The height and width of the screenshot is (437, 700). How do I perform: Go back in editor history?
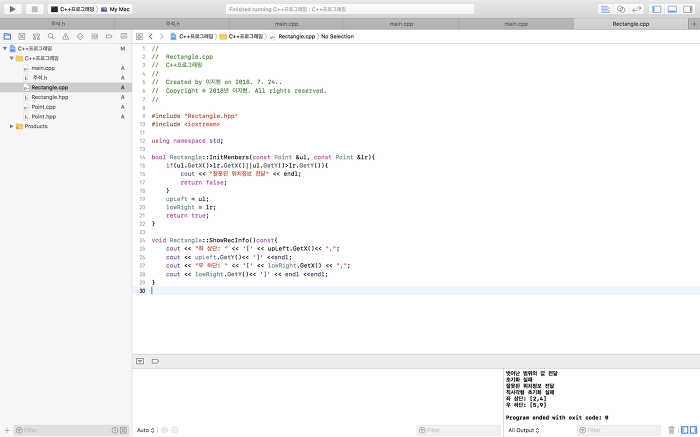pyautogui.click(x=151, y=37)
